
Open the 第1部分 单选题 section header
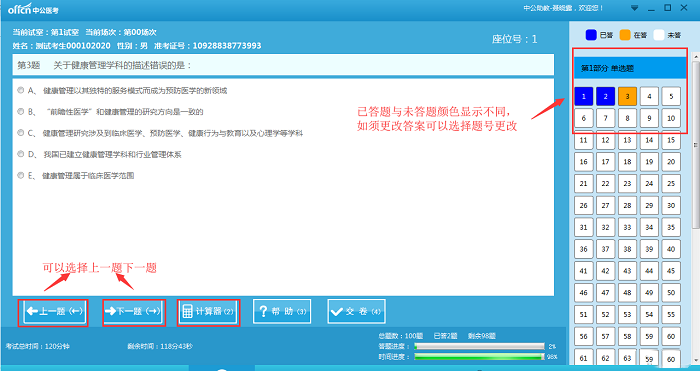[x=630, y=68]
